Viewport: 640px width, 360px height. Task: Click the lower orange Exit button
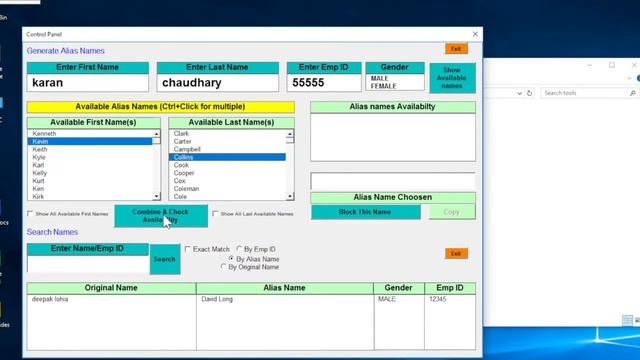coord(456,253)
